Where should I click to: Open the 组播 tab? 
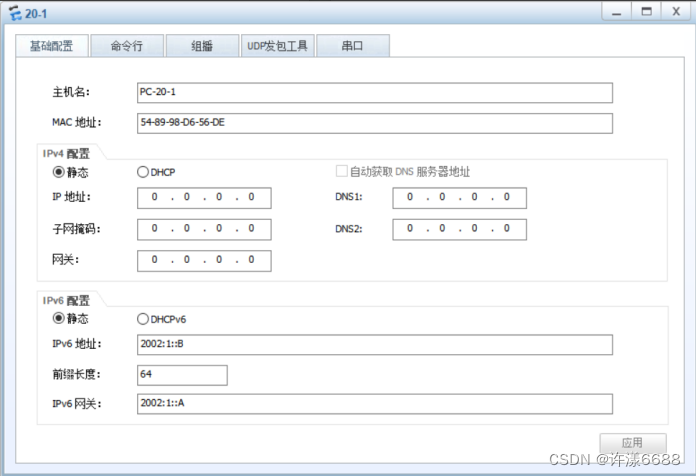202,46
